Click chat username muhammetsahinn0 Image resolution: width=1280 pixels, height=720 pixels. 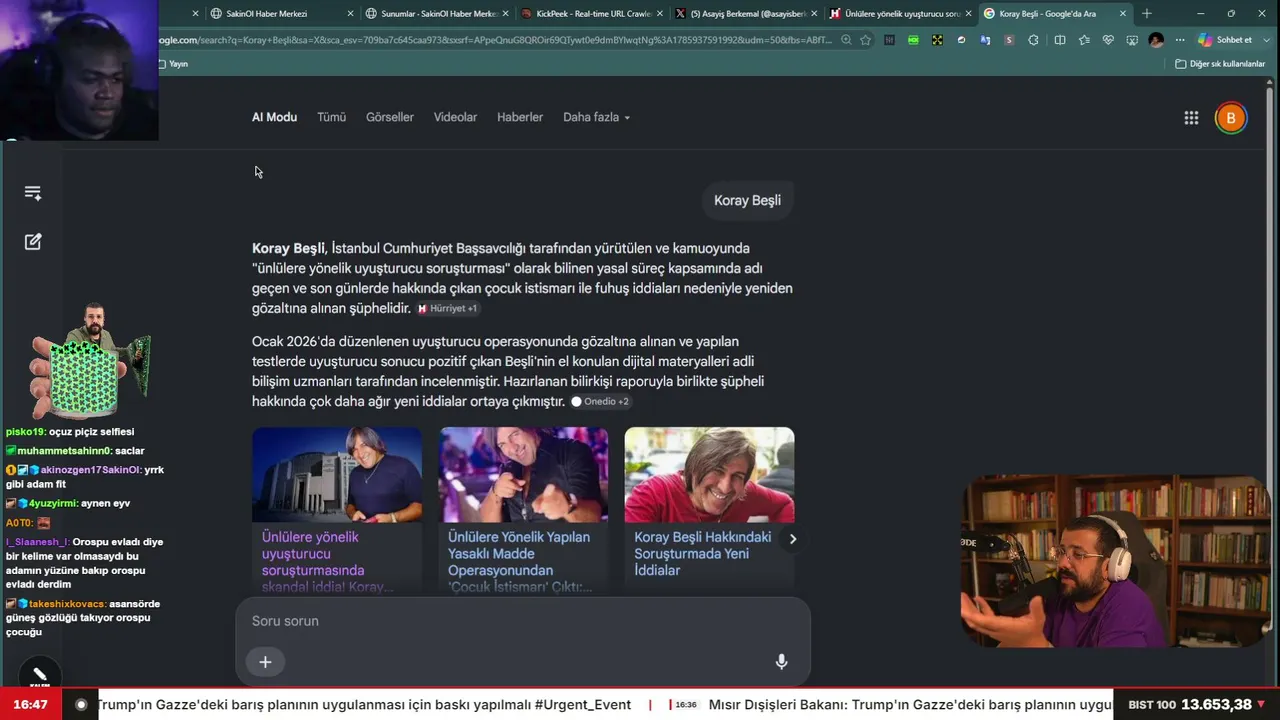pos(64,451)
